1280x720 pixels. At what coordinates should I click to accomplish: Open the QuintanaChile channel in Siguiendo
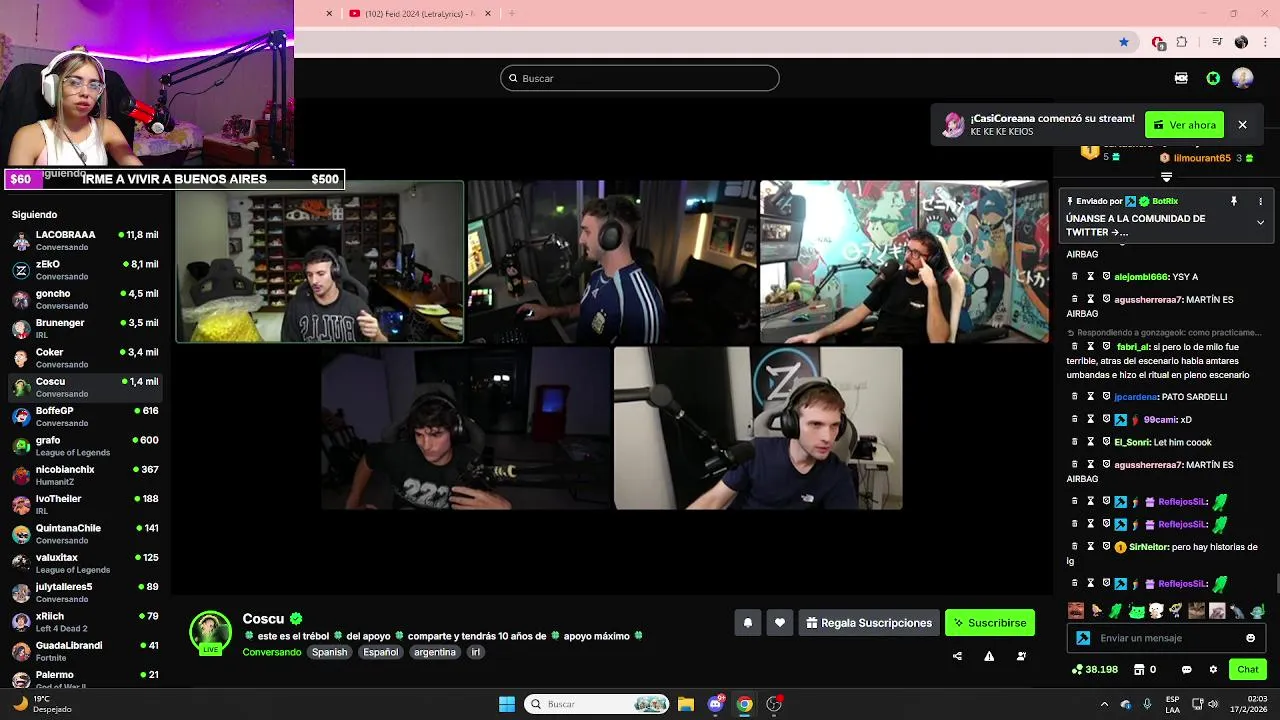click(x=85, y=534)
